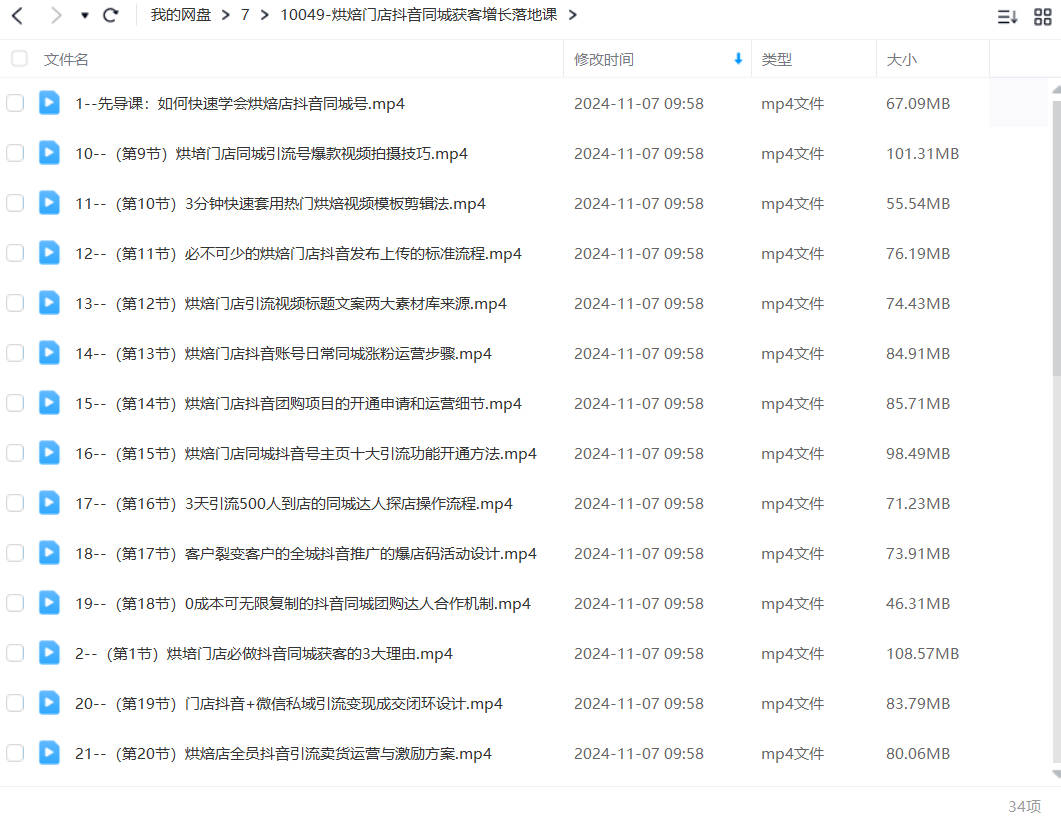The image size is (1061, 819).
Task: Click video icon of 16--(第15节) file
Action: coord(49,453)
